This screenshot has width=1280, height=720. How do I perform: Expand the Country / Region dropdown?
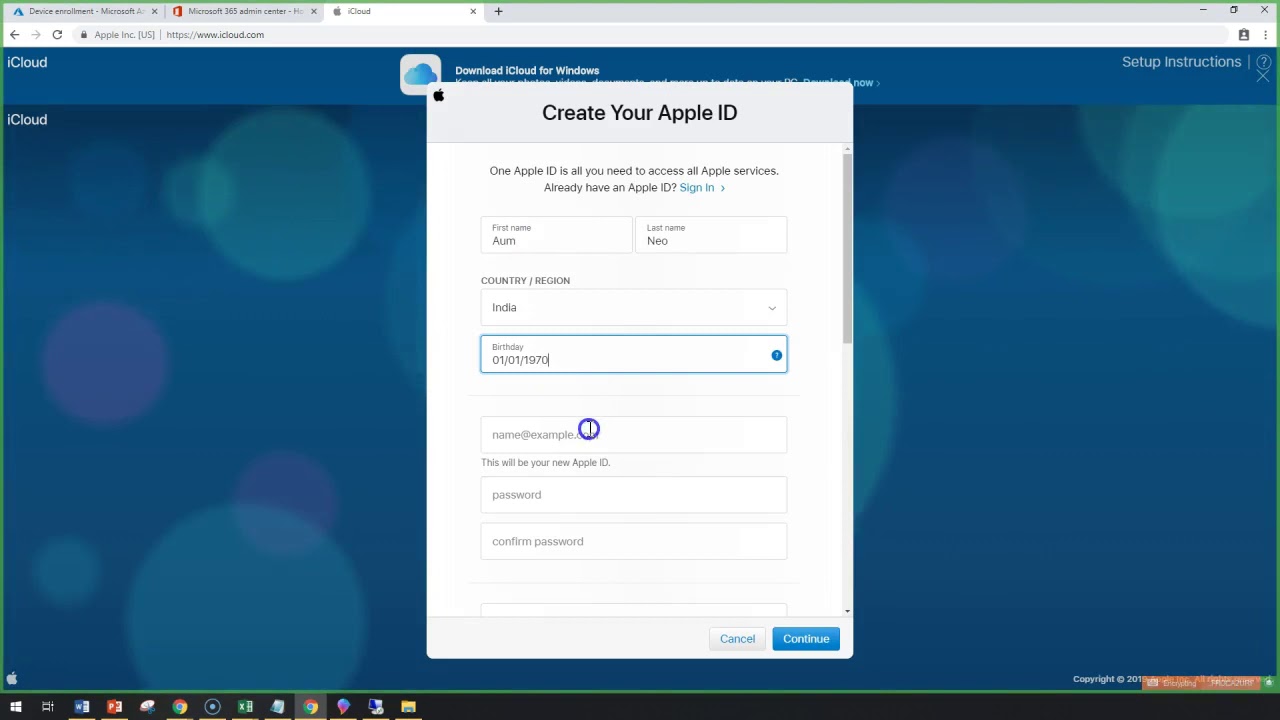tap(634, 308)
